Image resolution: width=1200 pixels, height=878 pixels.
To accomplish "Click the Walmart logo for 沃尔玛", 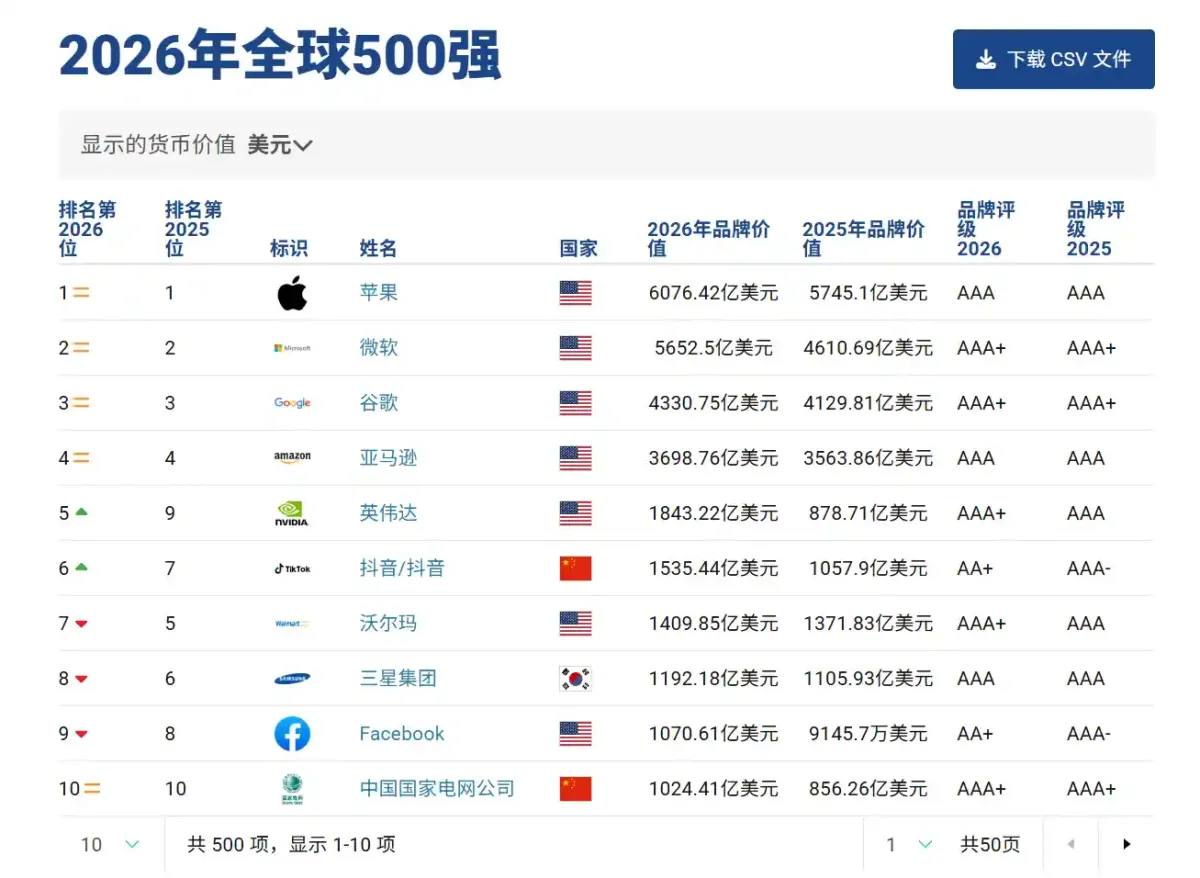I will [292, 623].
